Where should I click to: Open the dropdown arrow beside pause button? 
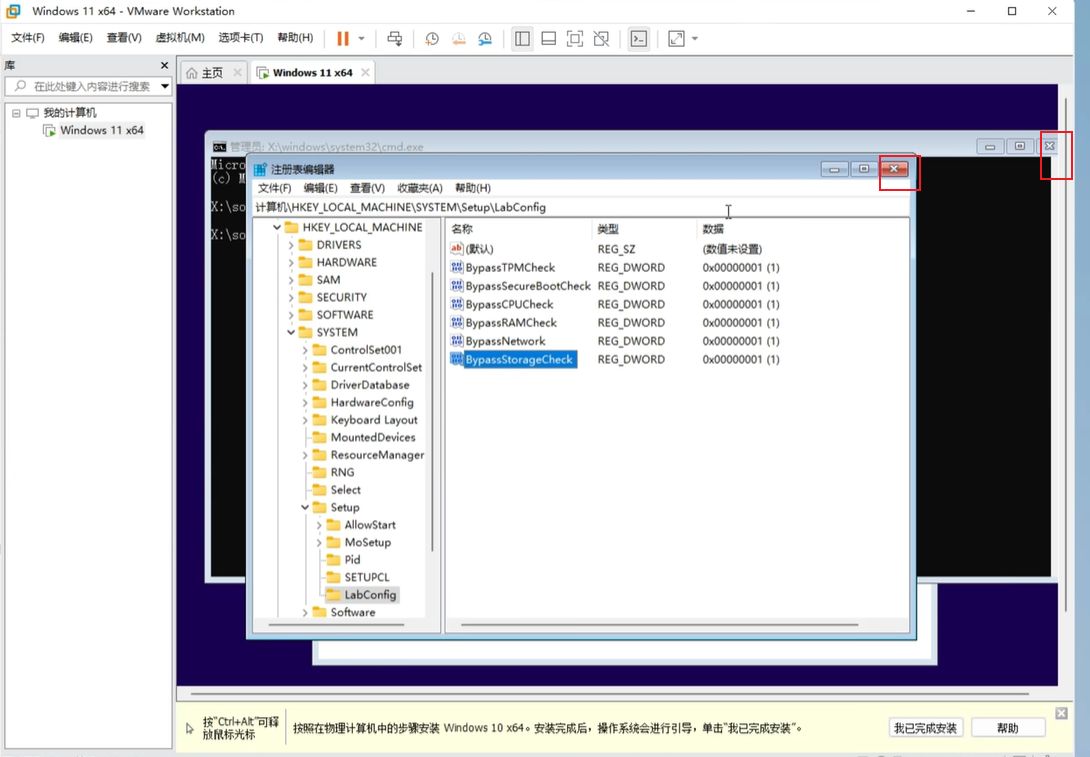pos(362,39)
